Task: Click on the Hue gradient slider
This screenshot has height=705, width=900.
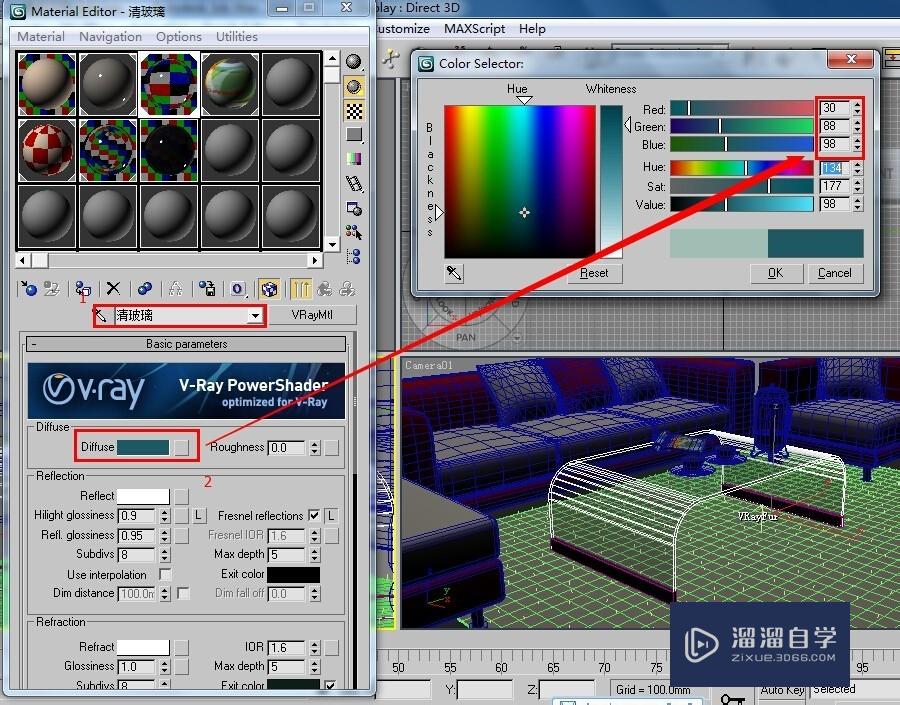Action: pos(742,168)
